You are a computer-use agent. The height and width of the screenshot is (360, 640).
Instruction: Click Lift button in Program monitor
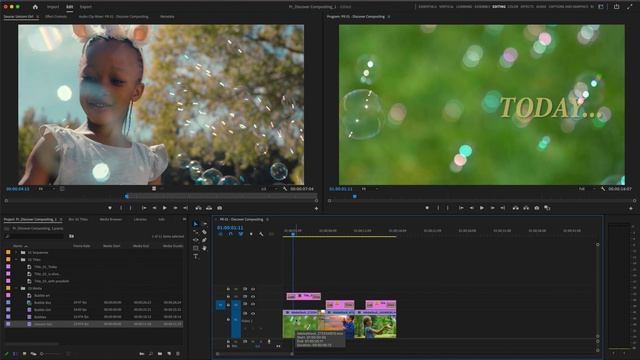pos(516,208)
